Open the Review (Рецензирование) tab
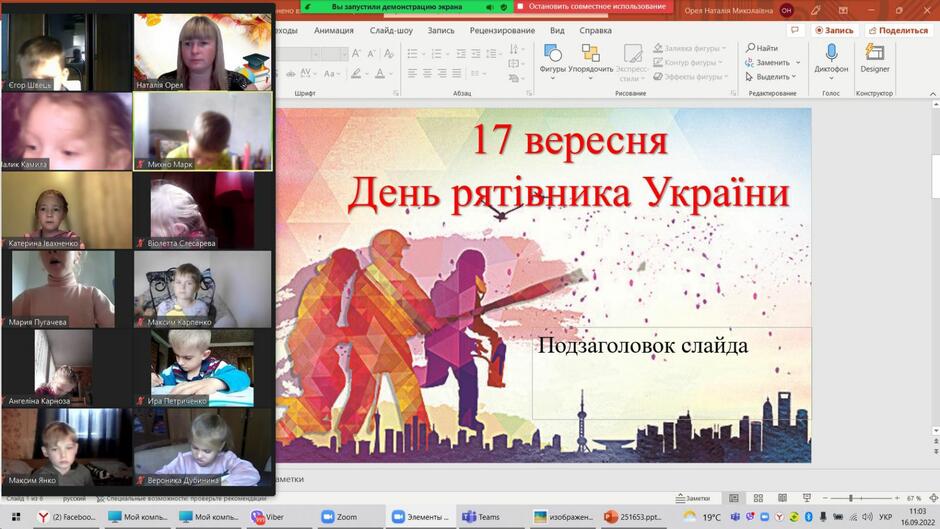Screen dimensions: 940x529 click(502, 30)
